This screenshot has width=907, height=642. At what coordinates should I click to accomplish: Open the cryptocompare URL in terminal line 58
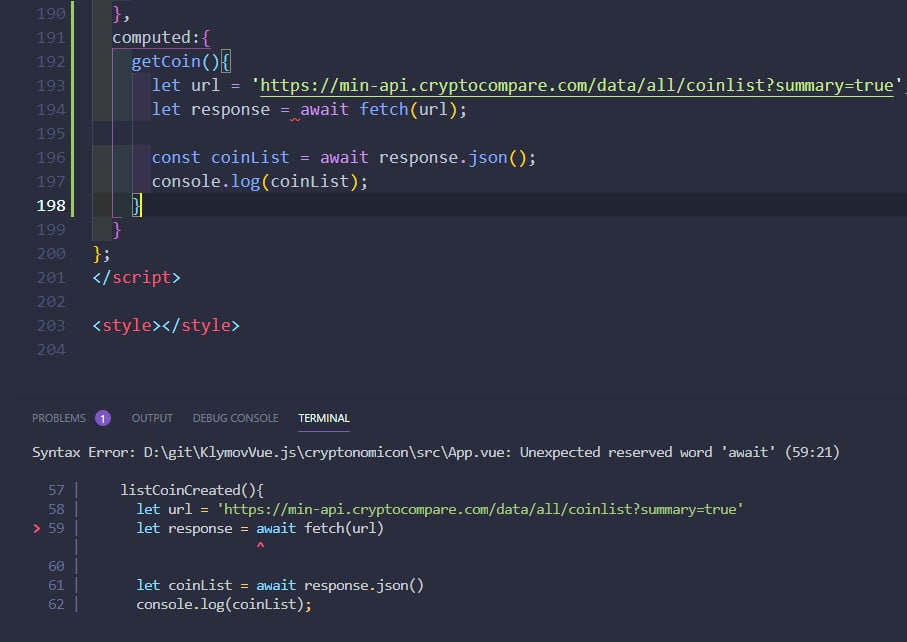[x=480, y=509]
